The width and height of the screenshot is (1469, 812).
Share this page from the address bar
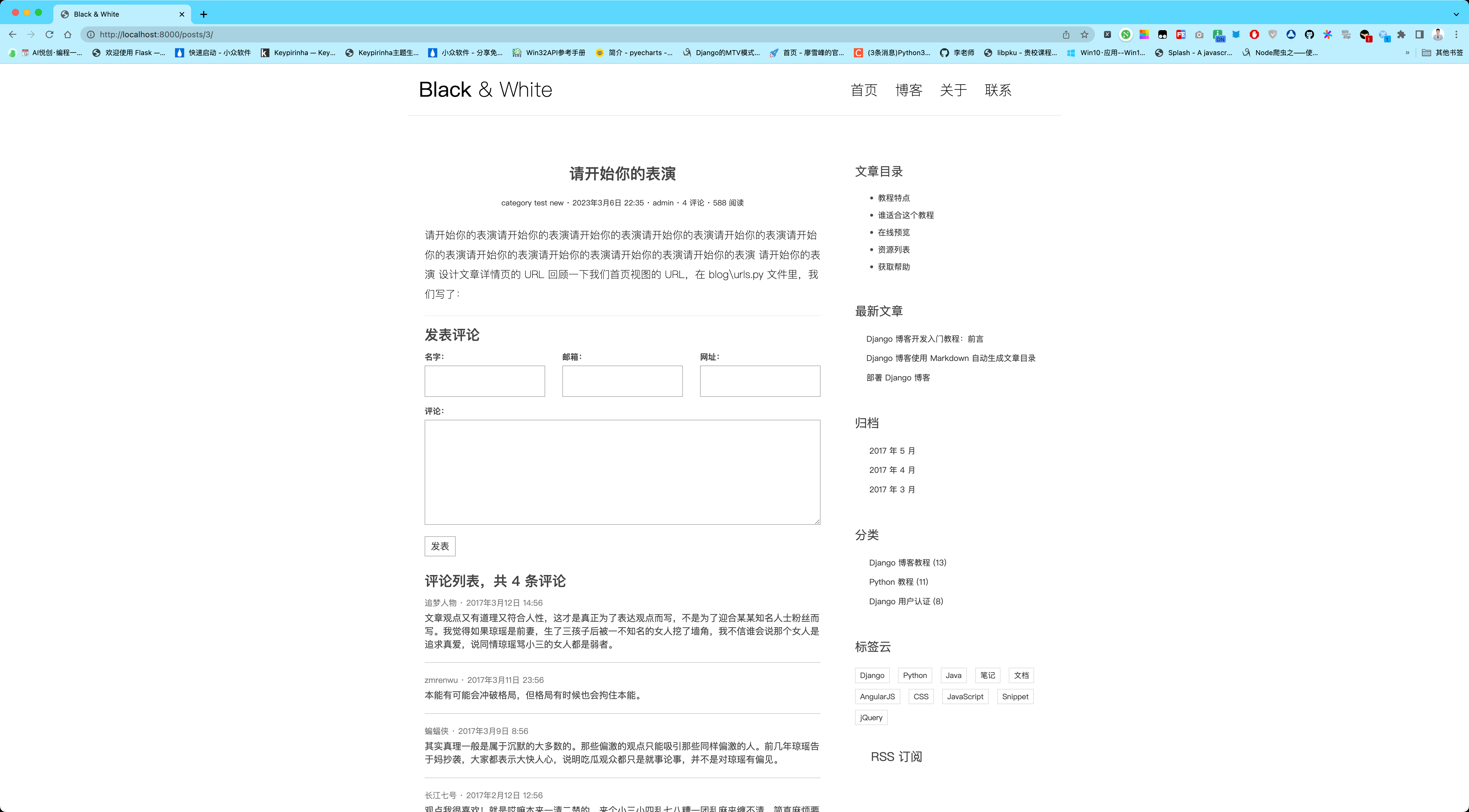pos(1066,35)
